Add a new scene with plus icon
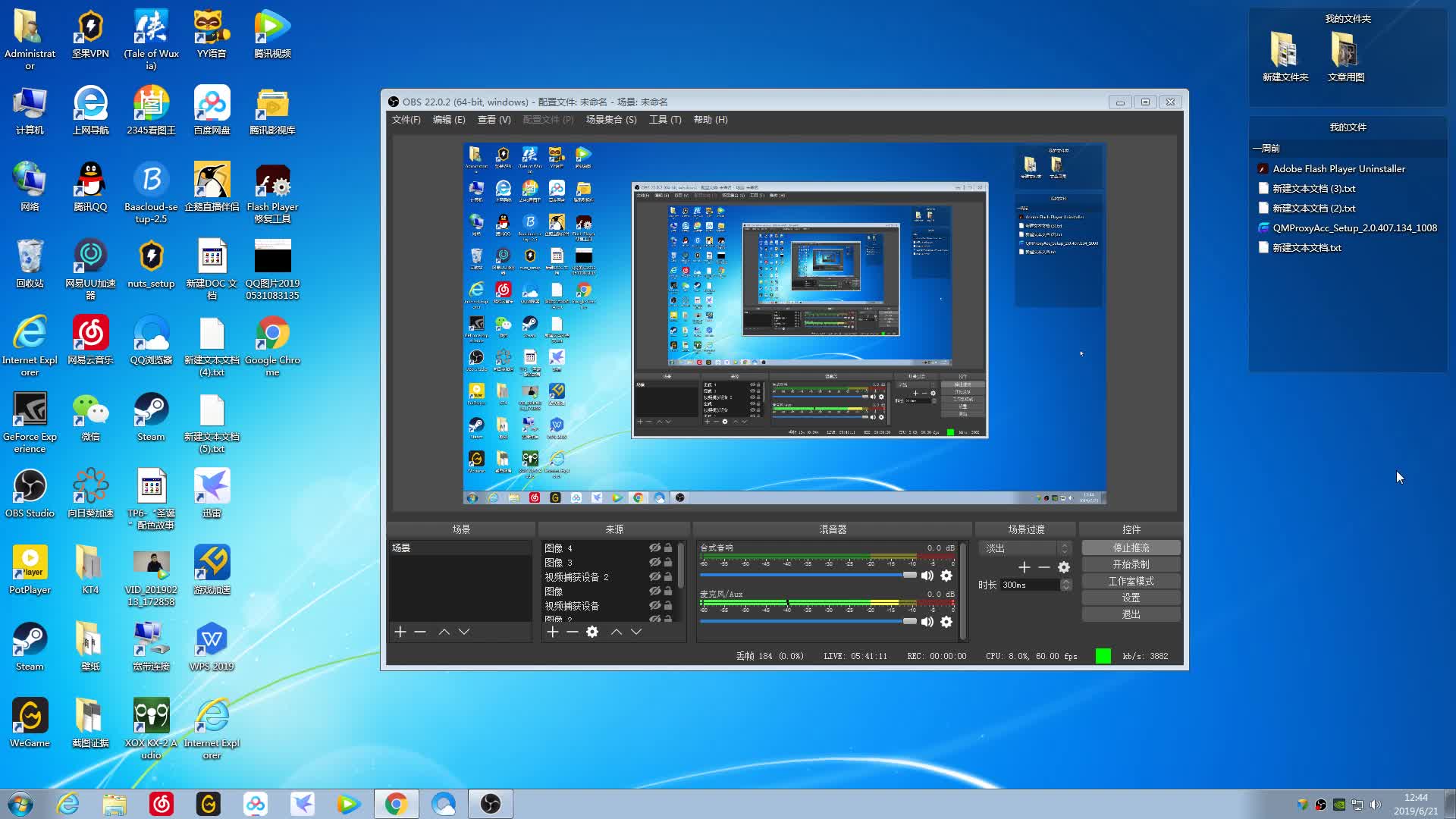The image size is (1456, 819). 400,632
